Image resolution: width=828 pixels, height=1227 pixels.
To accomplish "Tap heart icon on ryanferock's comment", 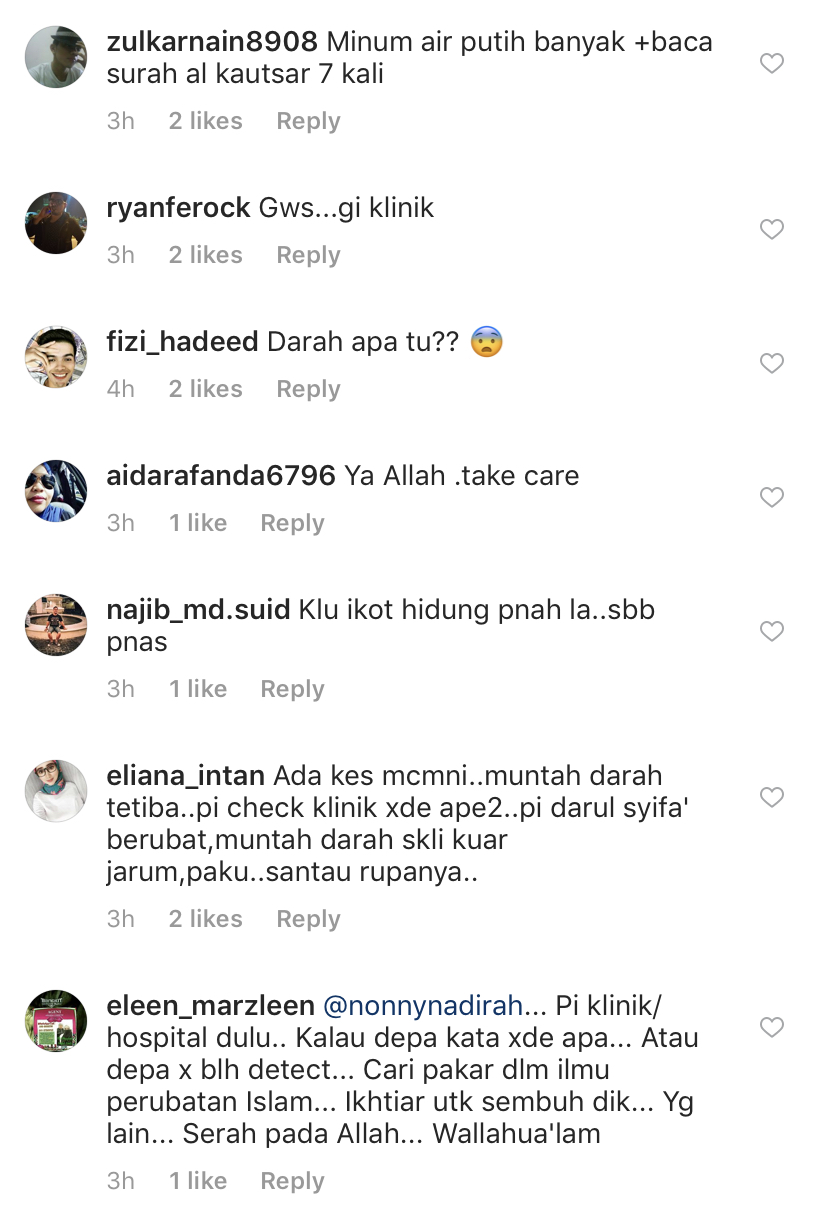I will coord(772,230).
